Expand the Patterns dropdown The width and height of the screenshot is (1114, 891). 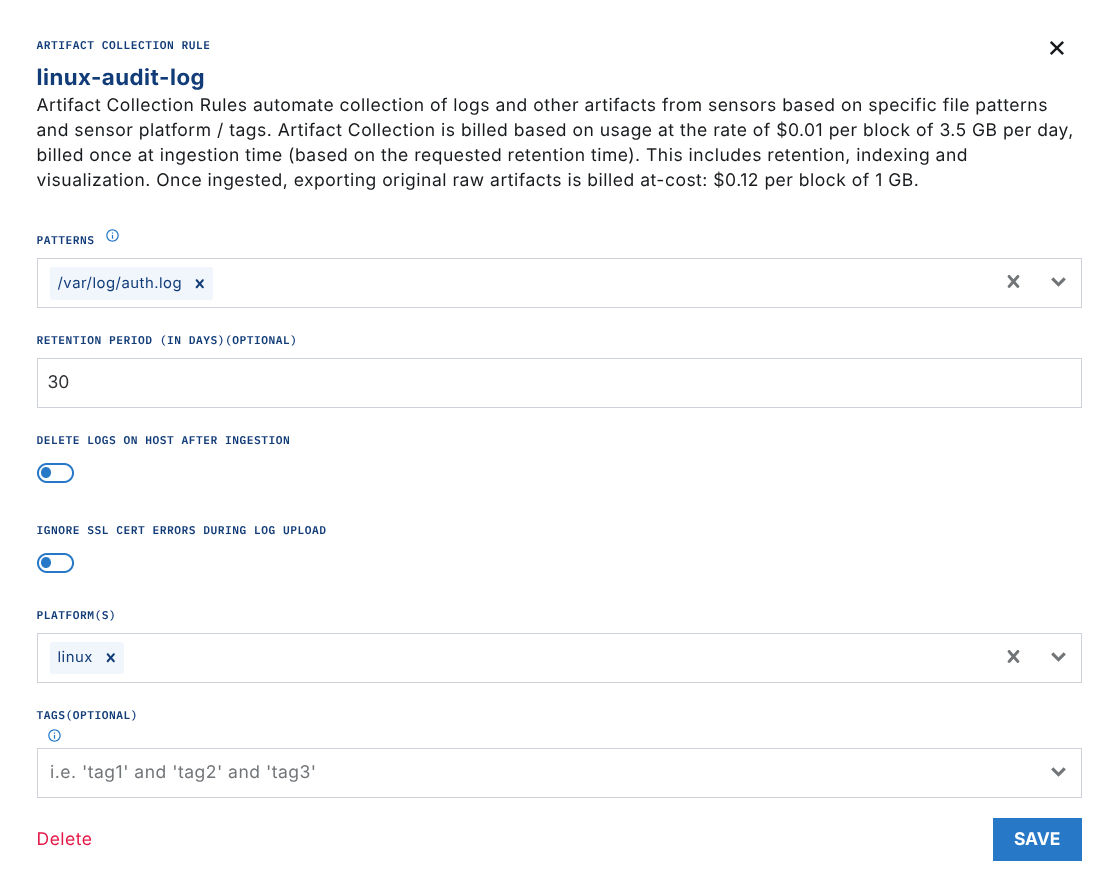(x=1058, y=282)
